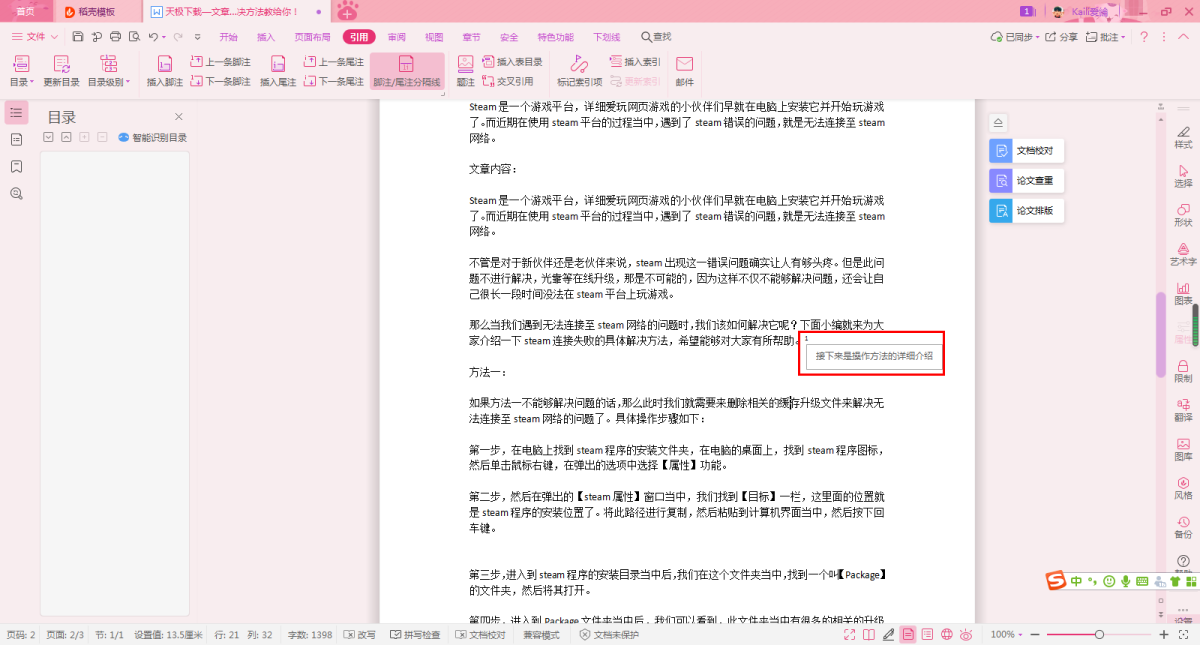This screenshot has height=645, width=1200.
Task: Click the 翻译 (translate) sidebar icon
Action: coord(1183,408)
